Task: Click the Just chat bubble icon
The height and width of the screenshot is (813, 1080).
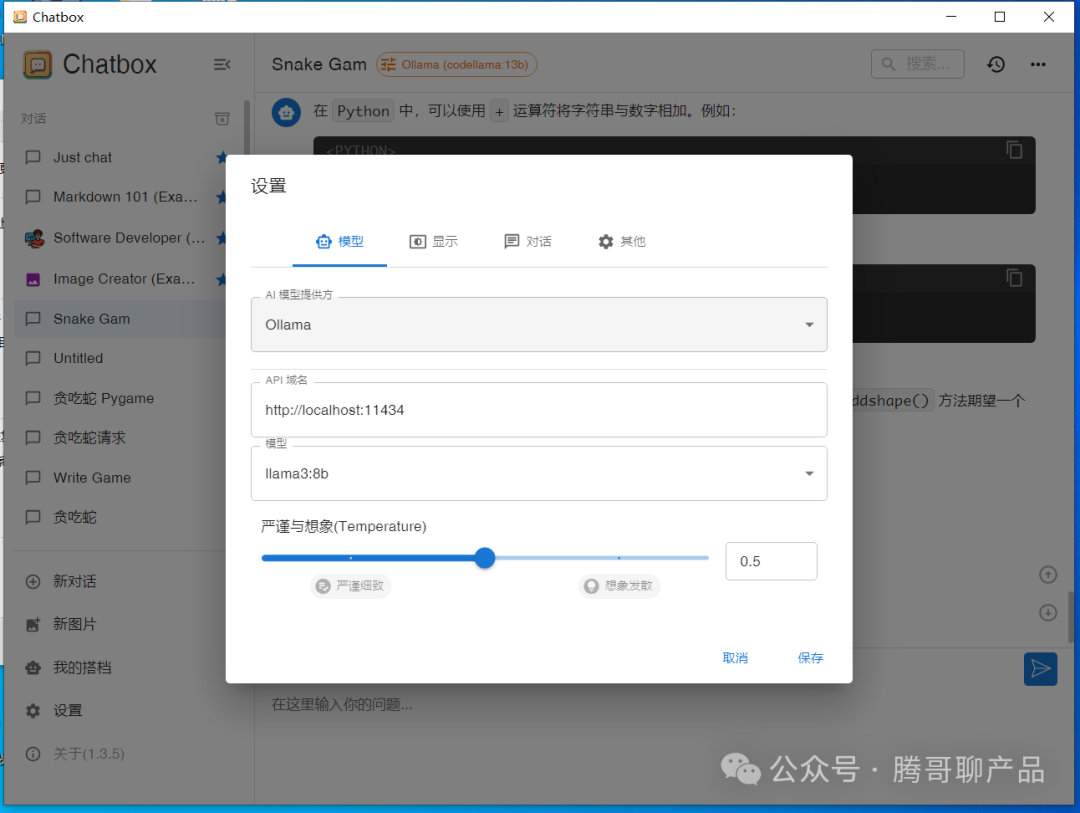Action: pyautogui.click(x=32, y=157)
